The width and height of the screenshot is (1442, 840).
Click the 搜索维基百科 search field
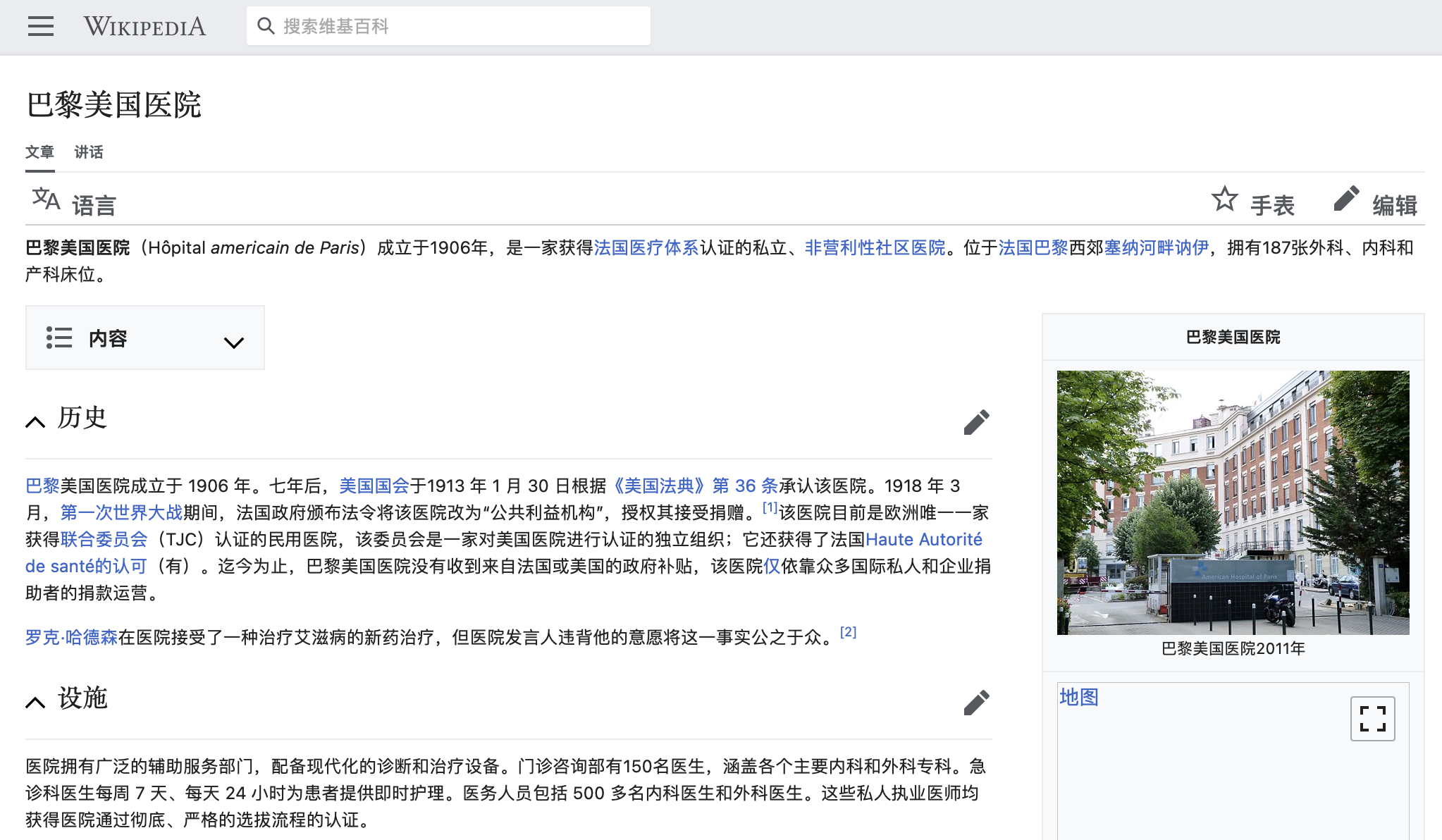click(x=458, y=26)
